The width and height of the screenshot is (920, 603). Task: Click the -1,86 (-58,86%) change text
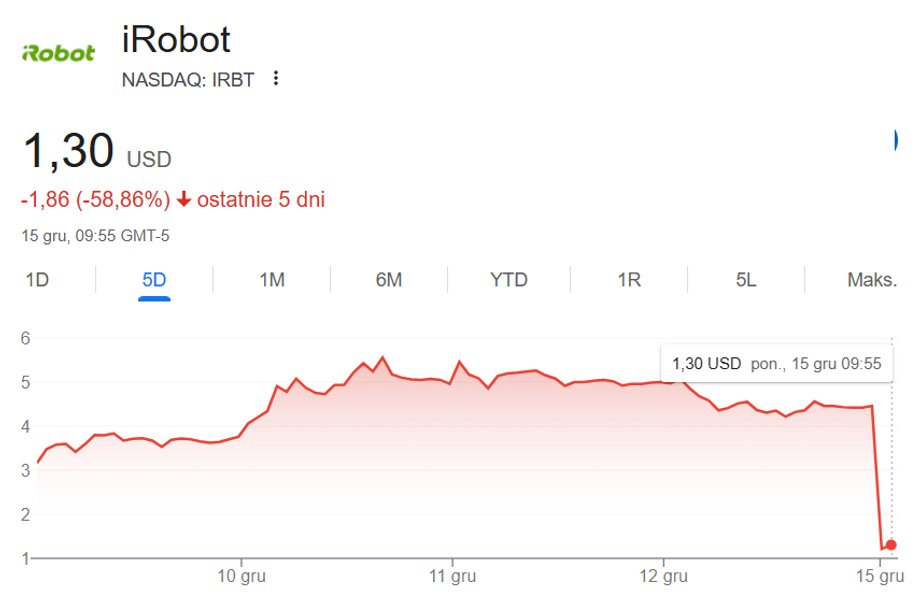[x=95, y=200]
